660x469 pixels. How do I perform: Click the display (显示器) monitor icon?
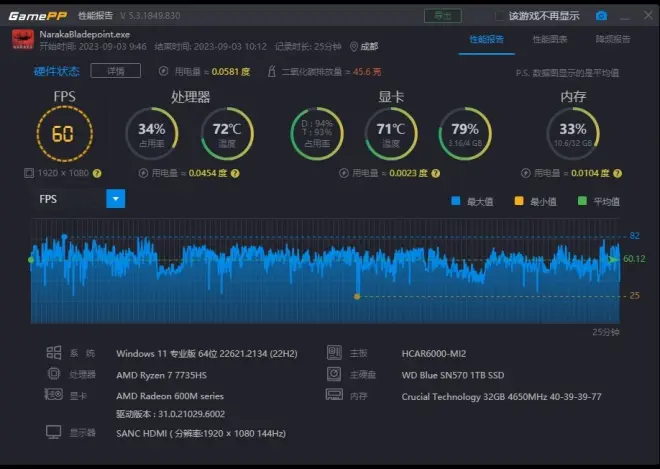pos(53,432)
